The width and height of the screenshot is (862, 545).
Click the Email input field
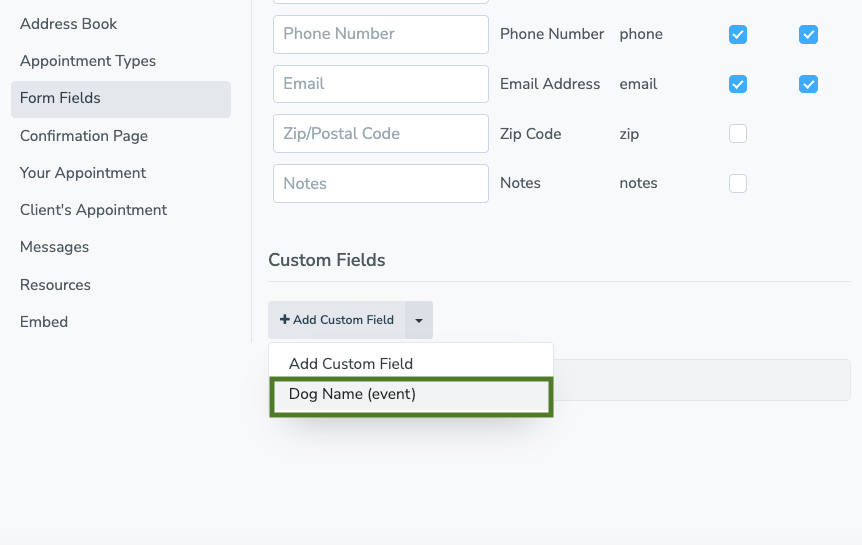click(380, 84)
